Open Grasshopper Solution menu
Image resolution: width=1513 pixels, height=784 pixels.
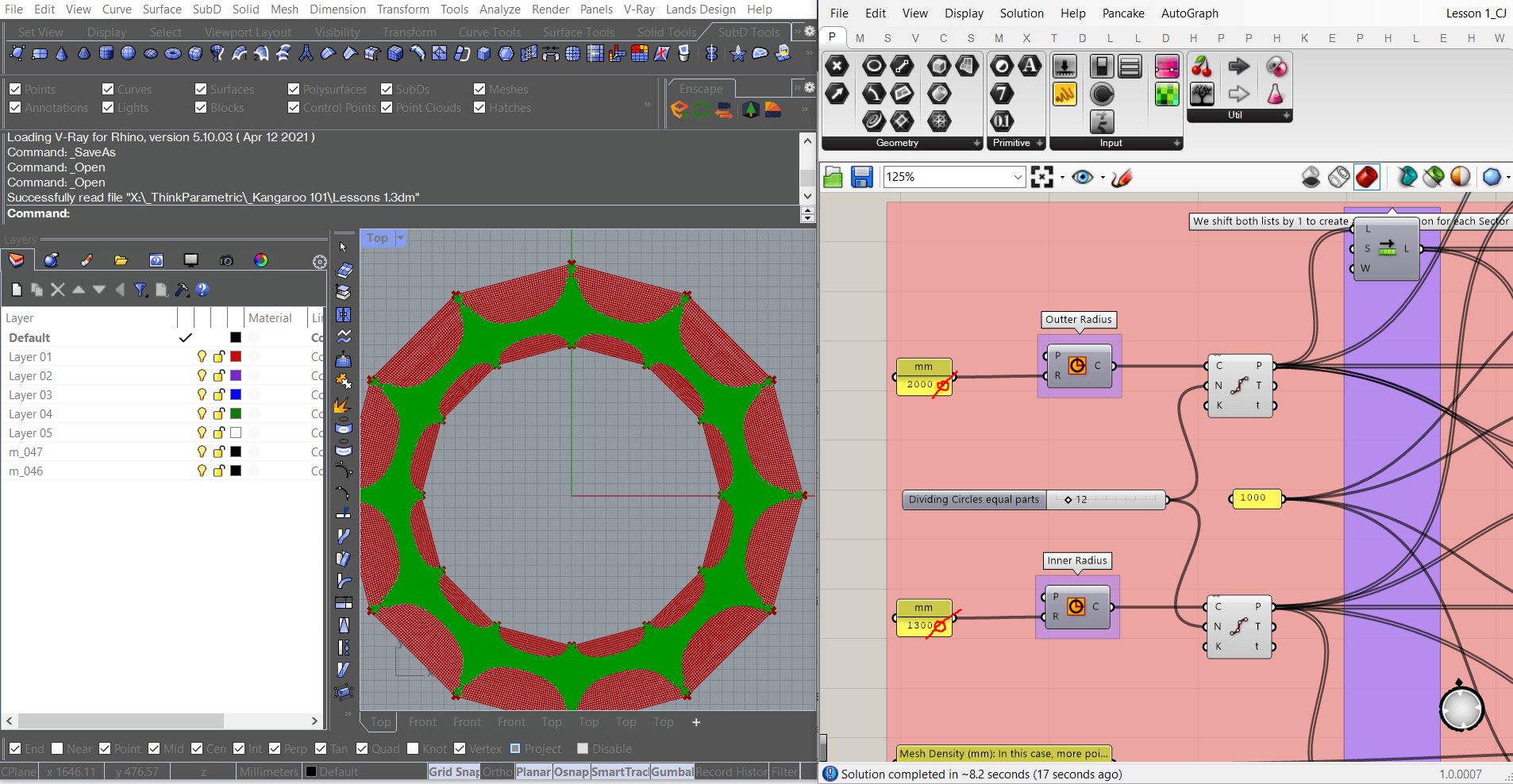pos(1022,13)
